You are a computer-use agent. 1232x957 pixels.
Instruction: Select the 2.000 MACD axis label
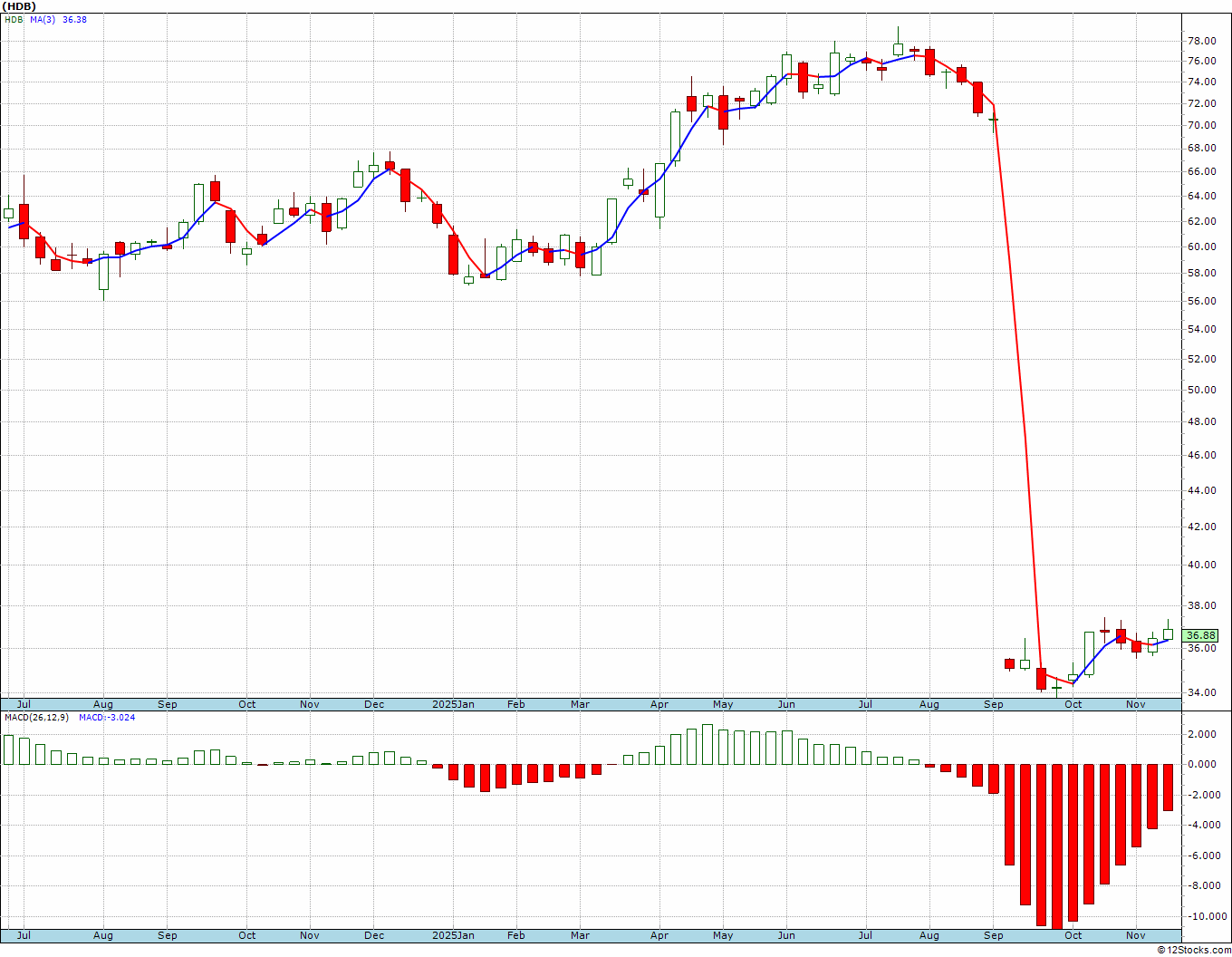(1203, 734)
